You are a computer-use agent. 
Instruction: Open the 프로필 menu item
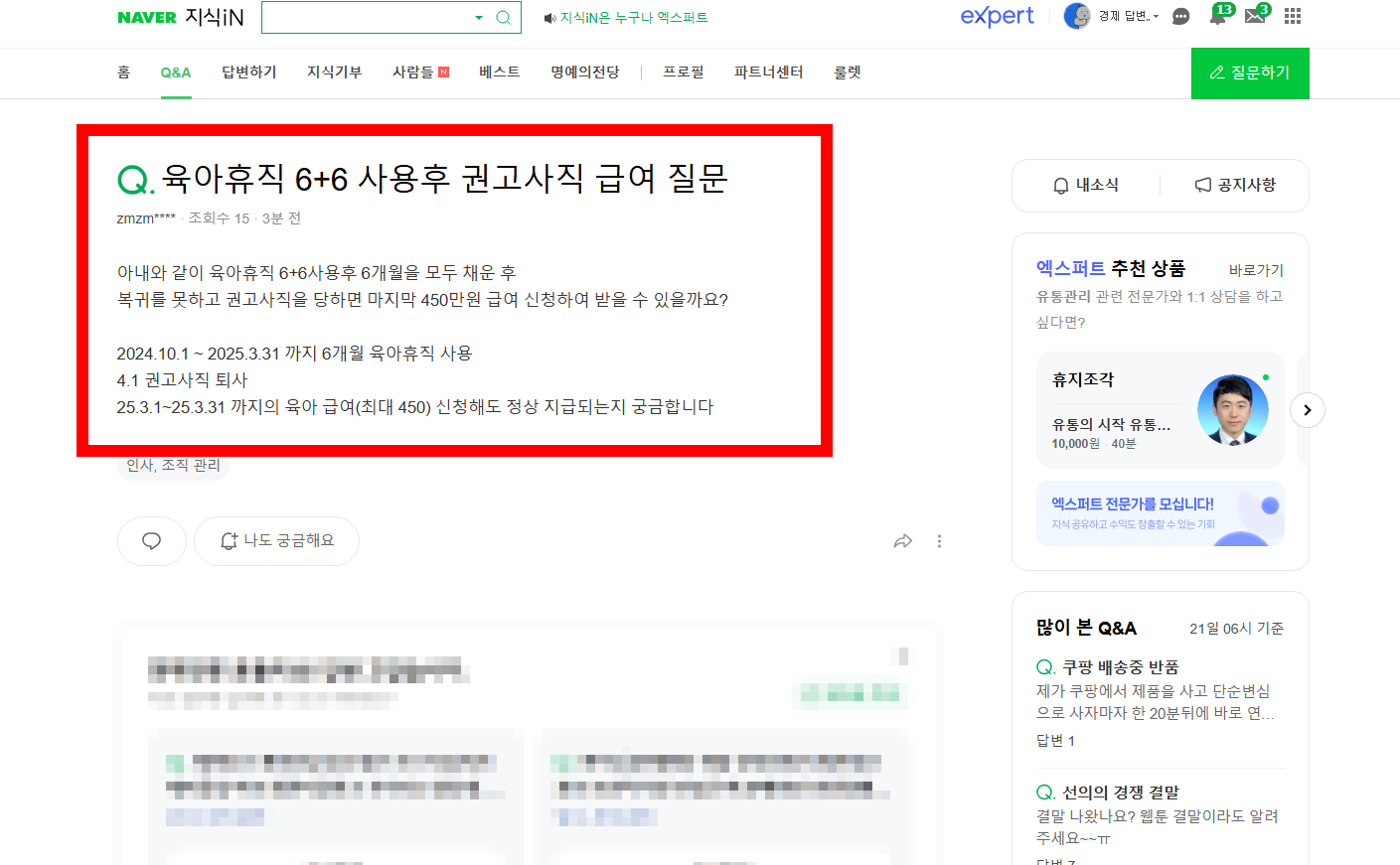pyautogui.click(x=684, y=72)
